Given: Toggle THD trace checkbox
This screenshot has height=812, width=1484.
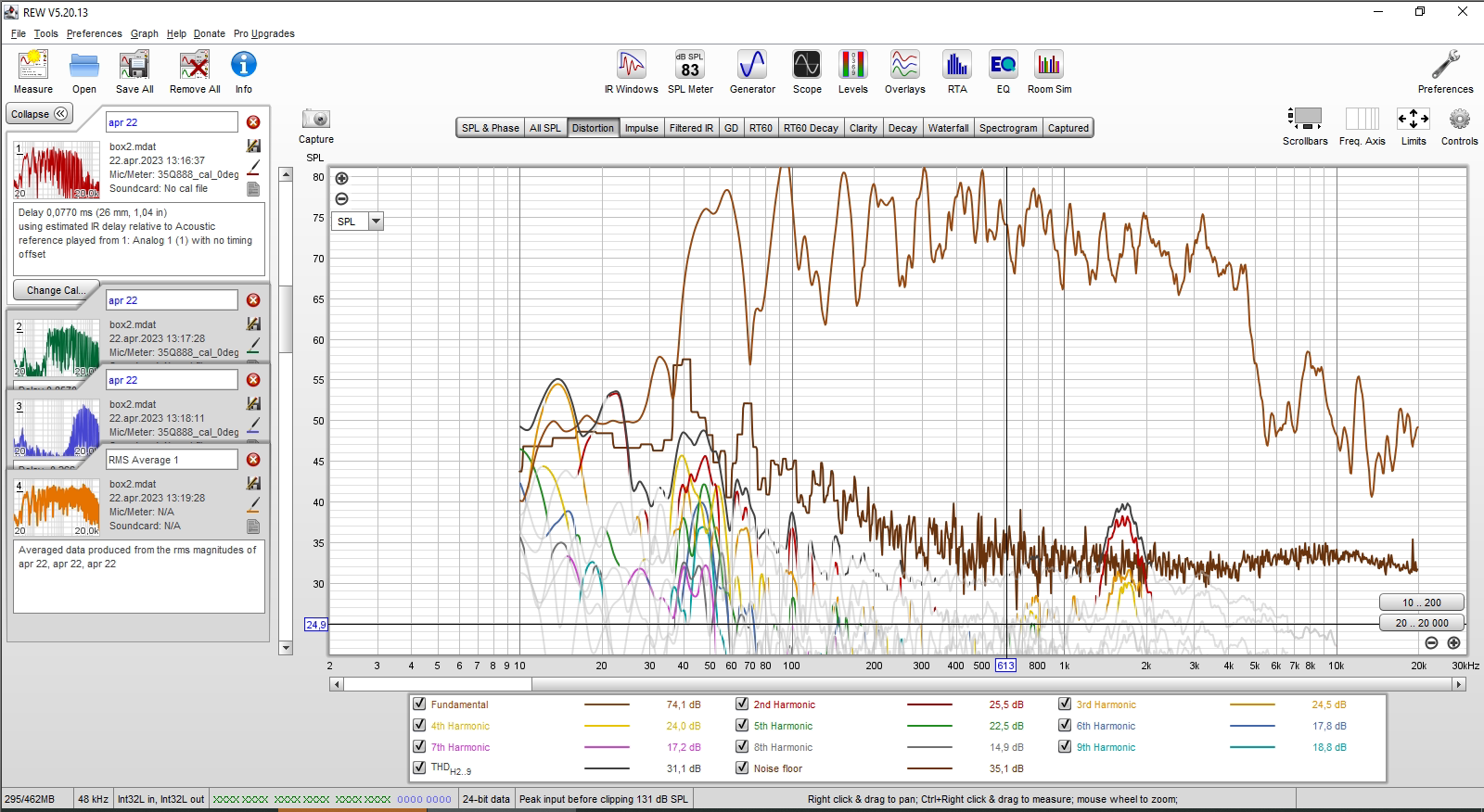Looking at the screenshot, I should coord(419,768).
